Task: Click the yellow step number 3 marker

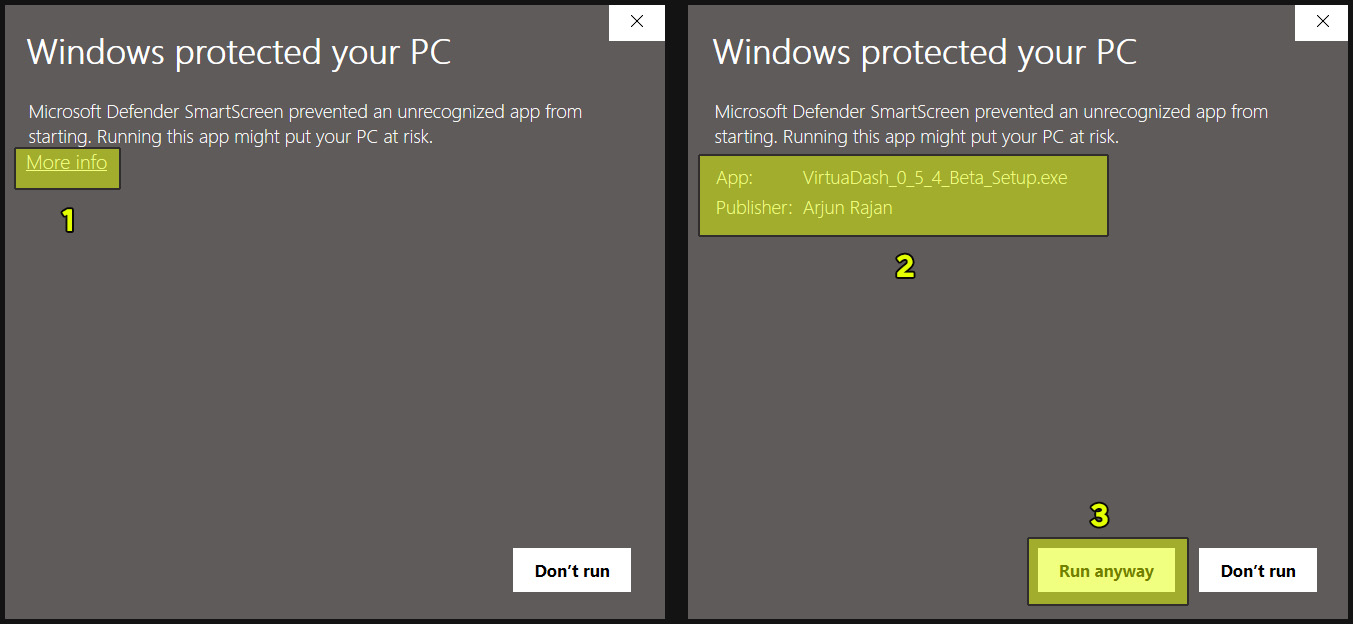Action: click(x=1099, y=516)
